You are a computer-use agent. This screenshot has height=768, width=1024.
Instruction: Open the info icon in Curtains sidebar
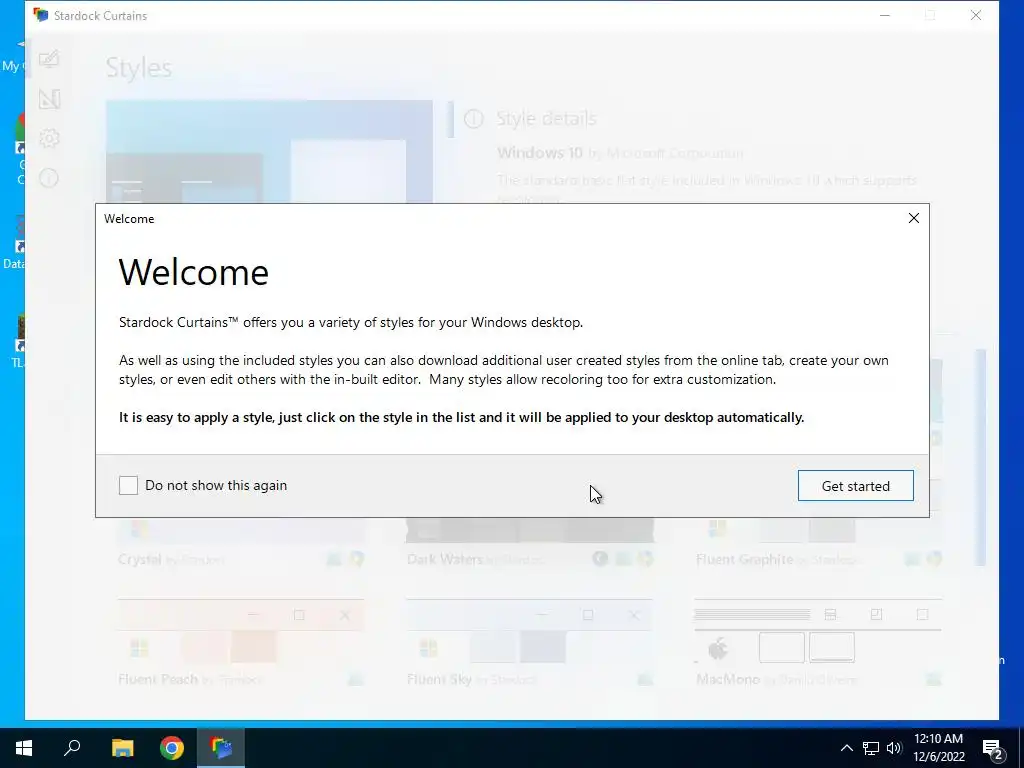tap(49, 178)
